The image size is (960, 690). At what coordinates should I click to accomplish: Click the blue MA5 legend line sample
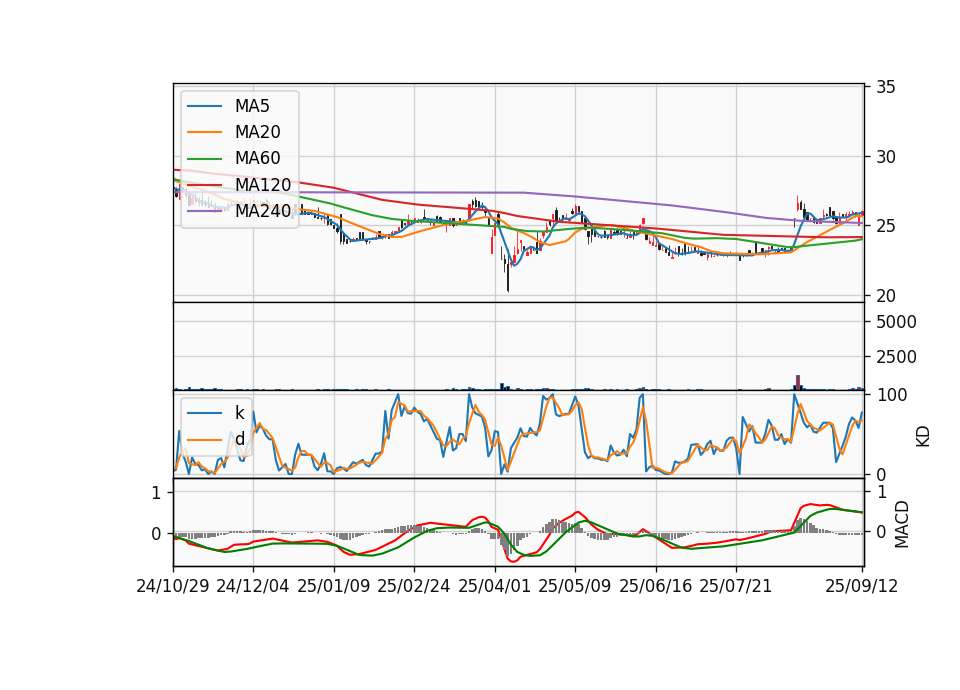(x=204, y=107)
